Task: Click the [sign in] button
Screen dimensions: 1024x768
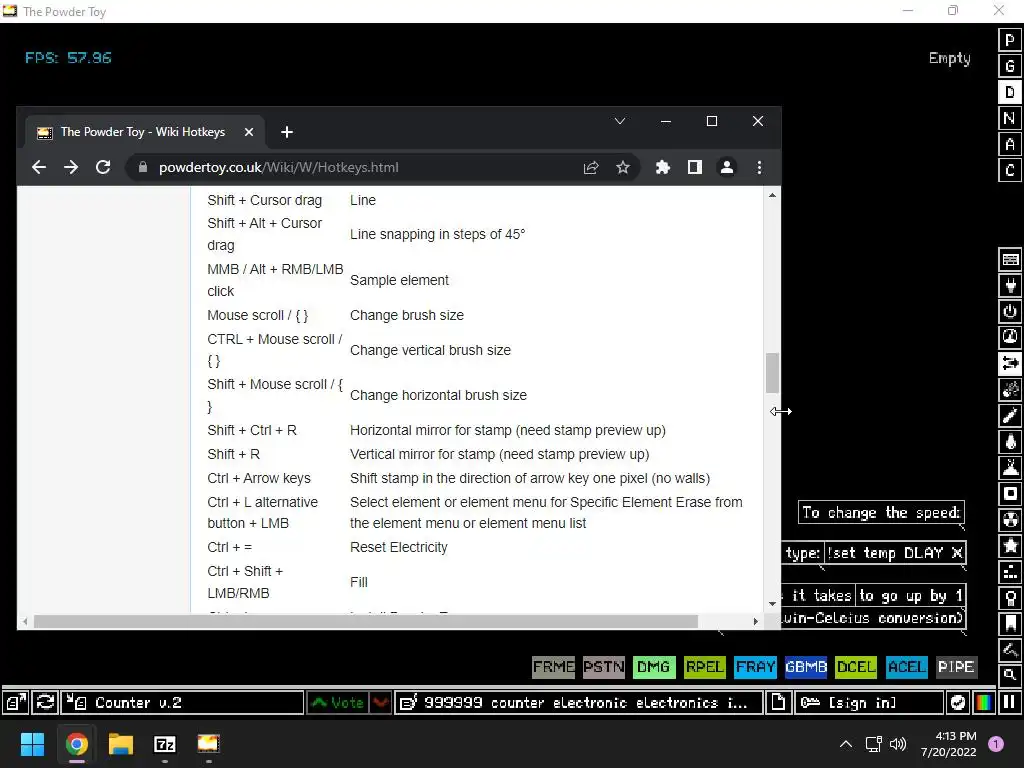Action: 869,703
